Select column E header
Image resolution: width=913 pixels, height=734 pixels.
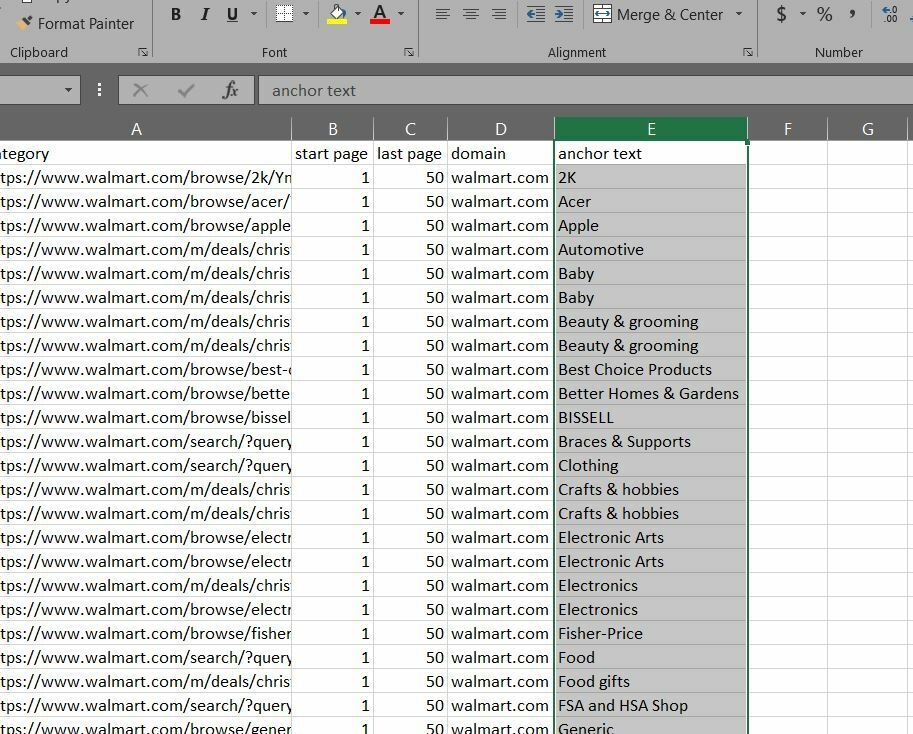click(651, 129)
